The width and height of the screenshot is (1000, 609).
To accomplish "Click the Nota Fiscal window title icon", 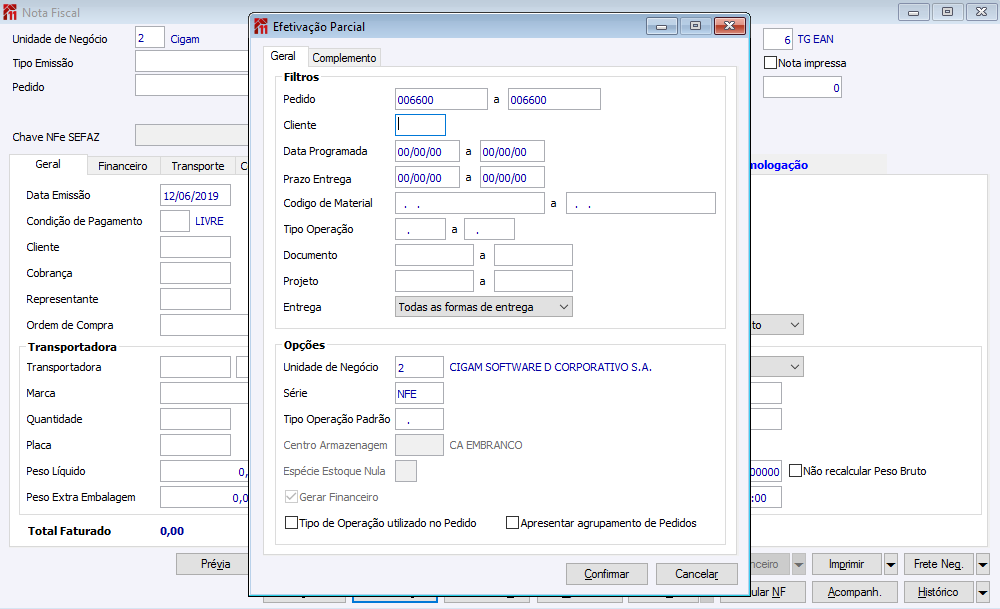I will pos(10,12).
